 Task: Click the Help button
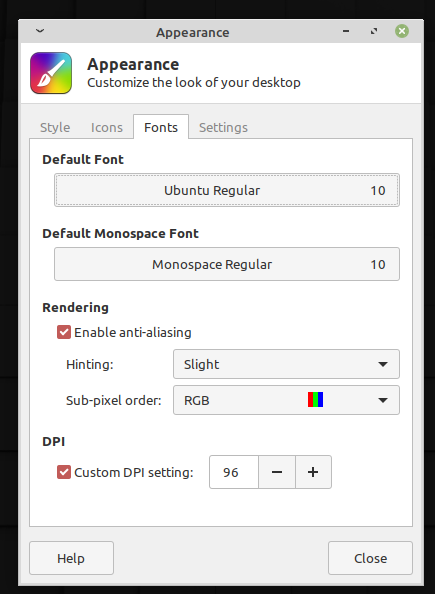[x=71, y=558]
